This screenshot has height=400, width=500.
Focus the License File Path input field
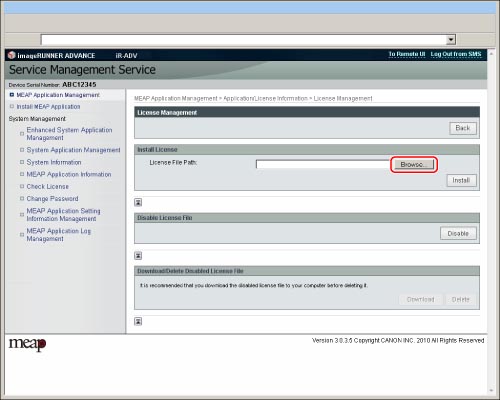323,164
